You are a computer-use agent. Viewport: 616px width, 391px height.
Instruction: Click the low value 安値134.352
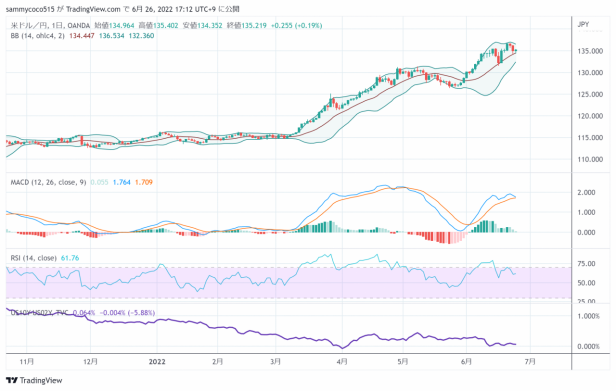202,26
